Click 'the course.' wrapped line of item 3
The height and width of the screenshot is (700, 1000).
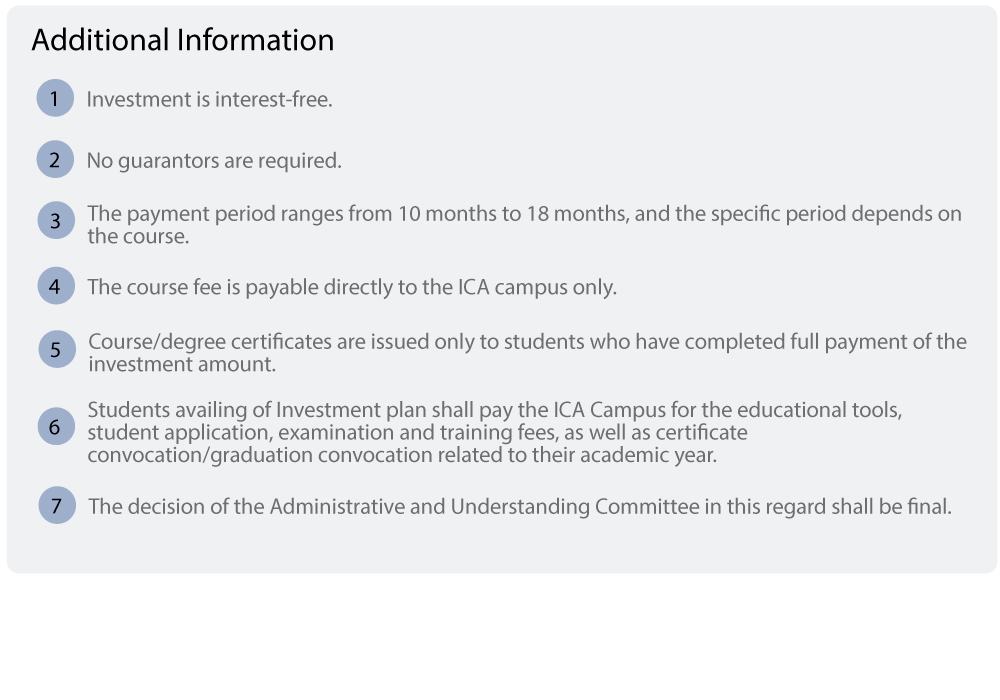click(x=138, y=237)
